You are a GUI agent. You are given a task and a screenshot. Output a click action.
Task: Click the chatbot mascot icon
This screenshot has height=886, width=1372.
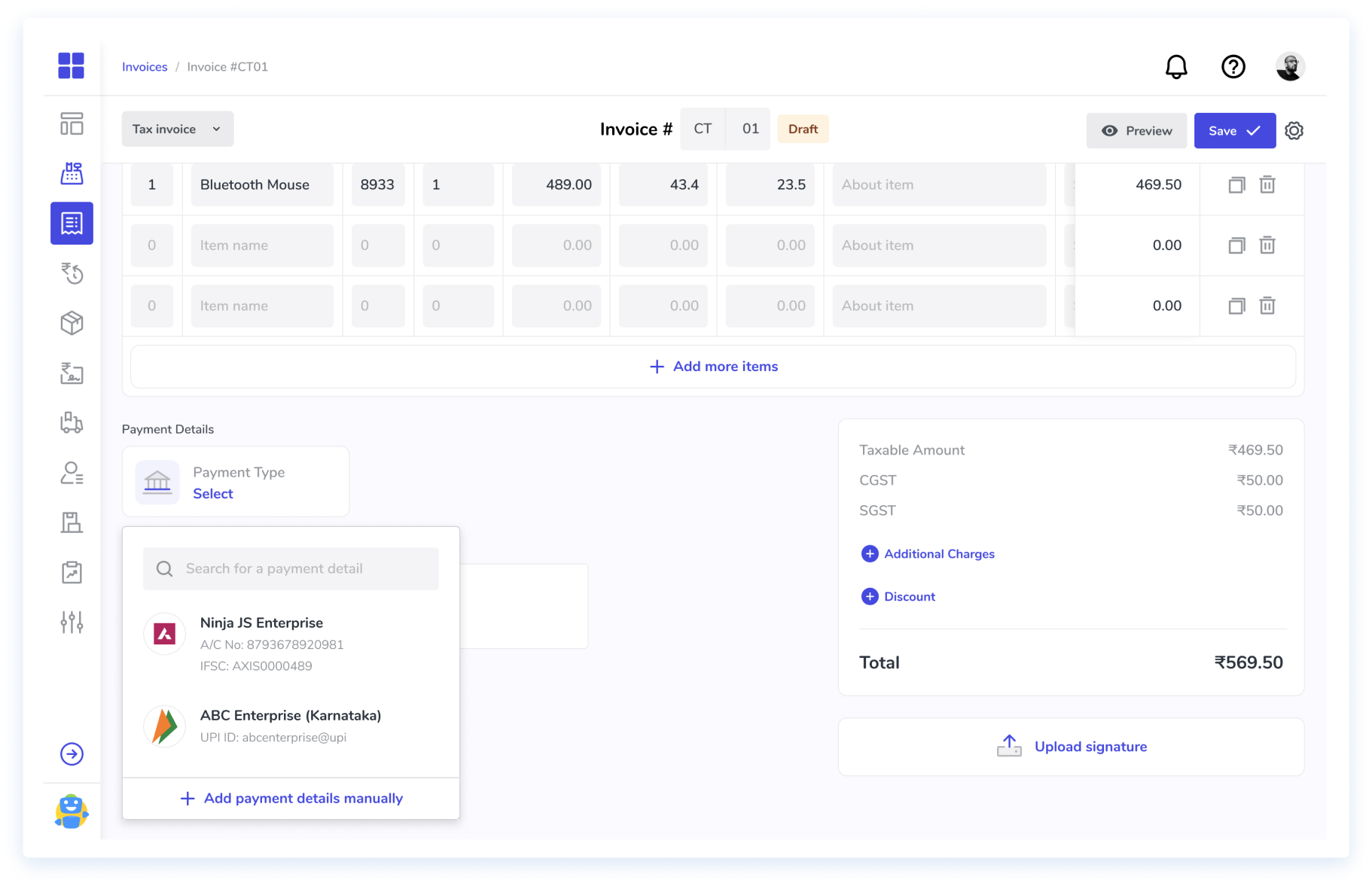(x=72, y=811)
